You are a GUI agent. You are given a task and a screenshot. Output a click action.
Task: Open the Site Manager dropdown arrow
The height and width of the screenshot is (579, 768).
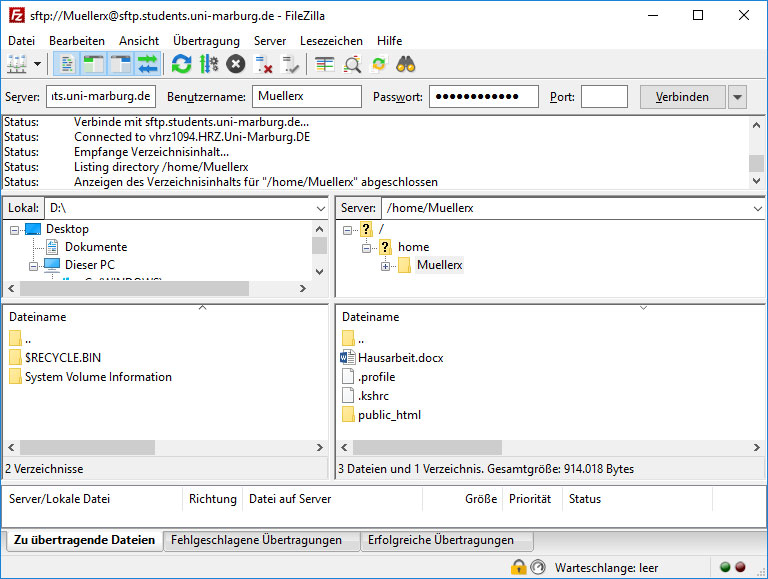(37, 64)
